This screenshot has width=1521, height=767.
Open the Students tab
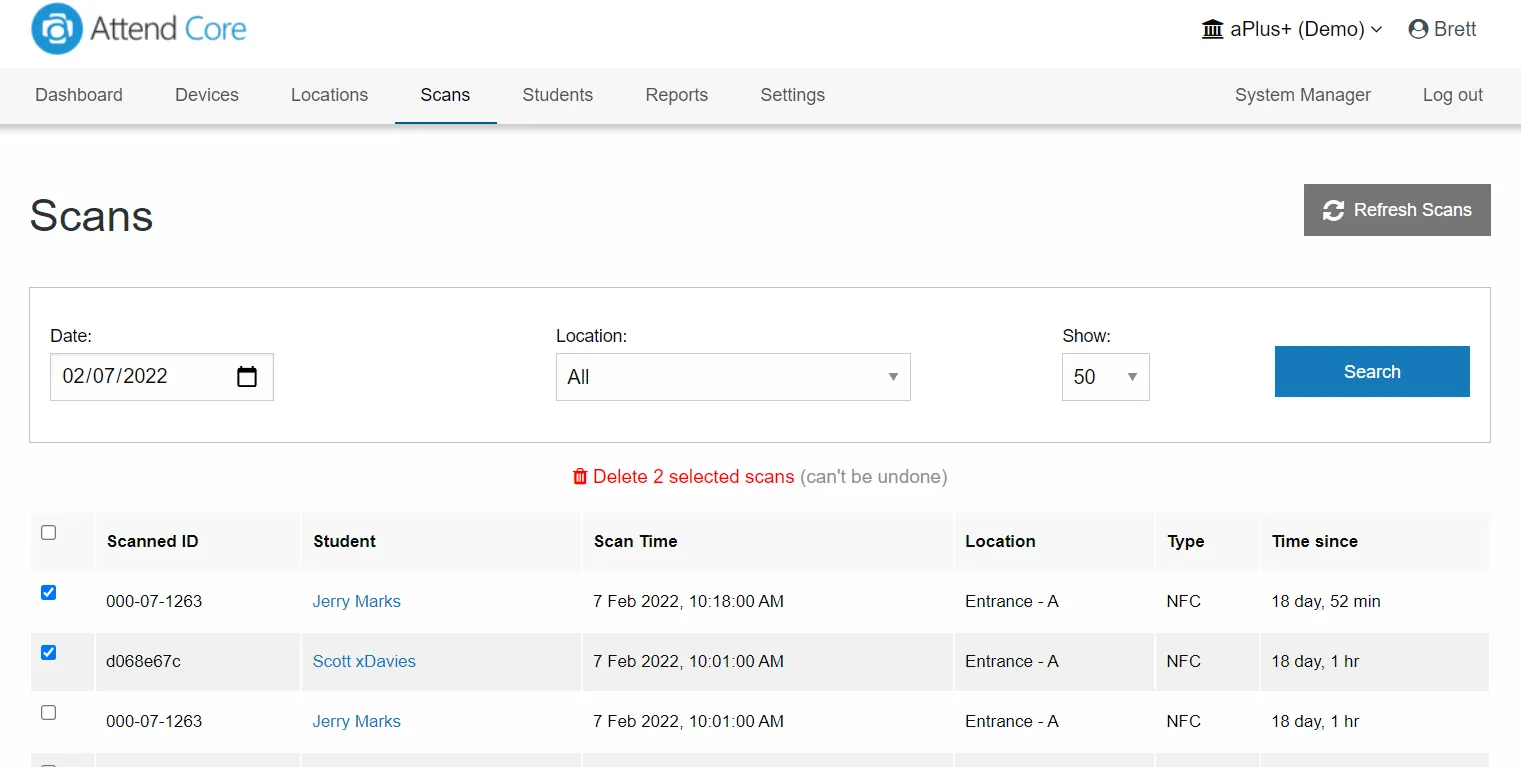click(x=557, y=95)
